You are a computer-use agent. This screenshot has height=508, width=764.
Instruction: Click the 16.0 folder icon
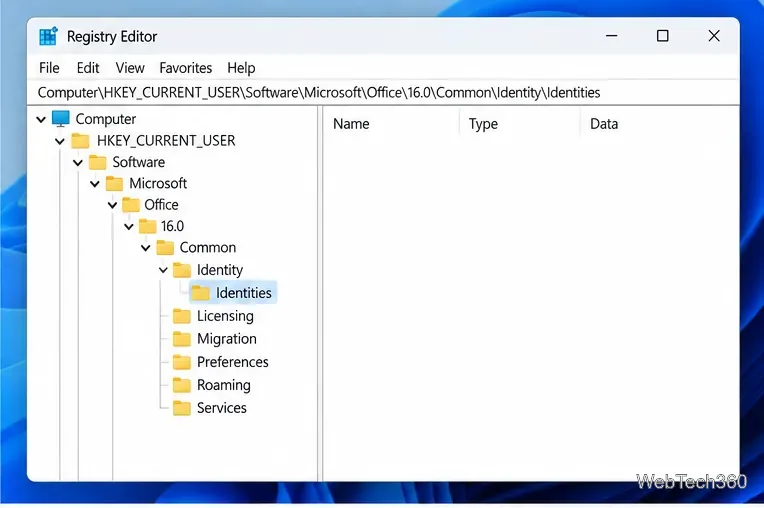[x=148, y=226]
